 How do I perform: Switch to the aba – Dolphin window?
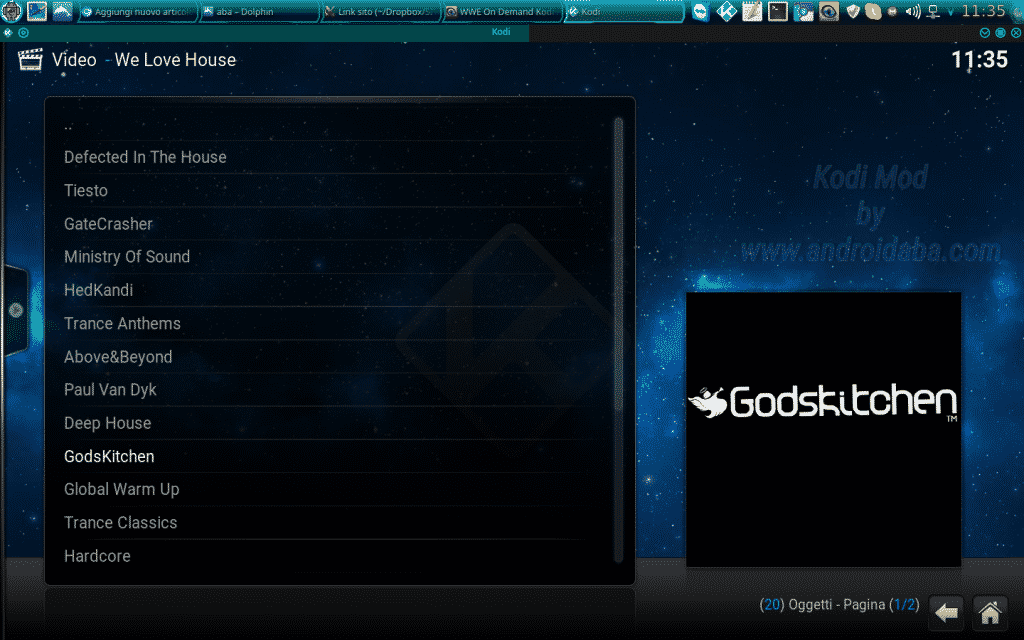coord(259,12)
